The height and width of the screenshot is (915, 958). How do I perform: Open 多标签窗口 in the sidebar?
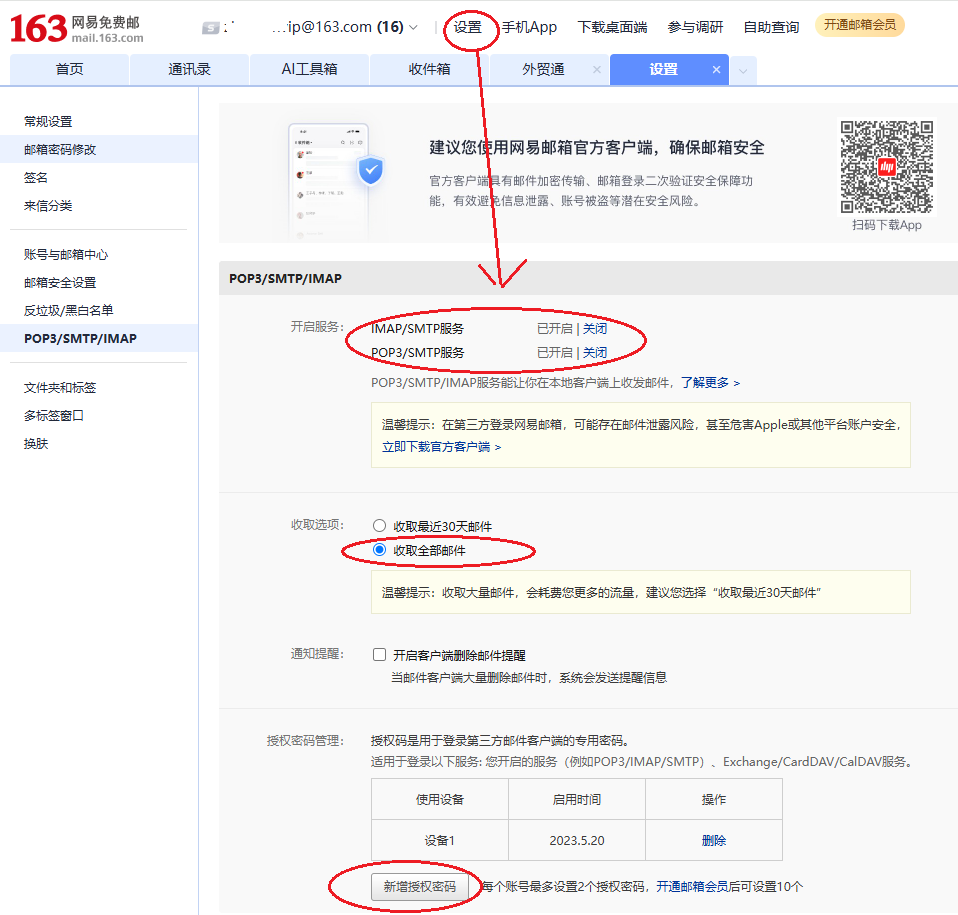54,416
